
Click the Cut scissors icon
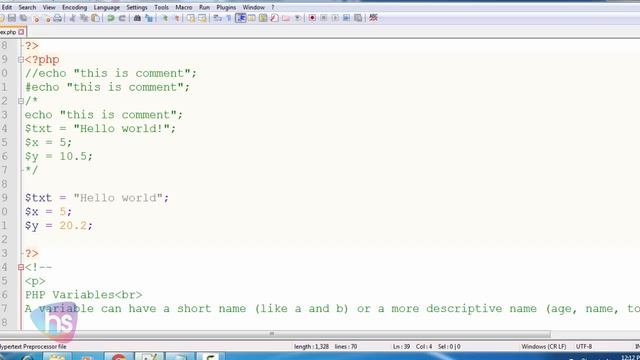click(73, 18)
